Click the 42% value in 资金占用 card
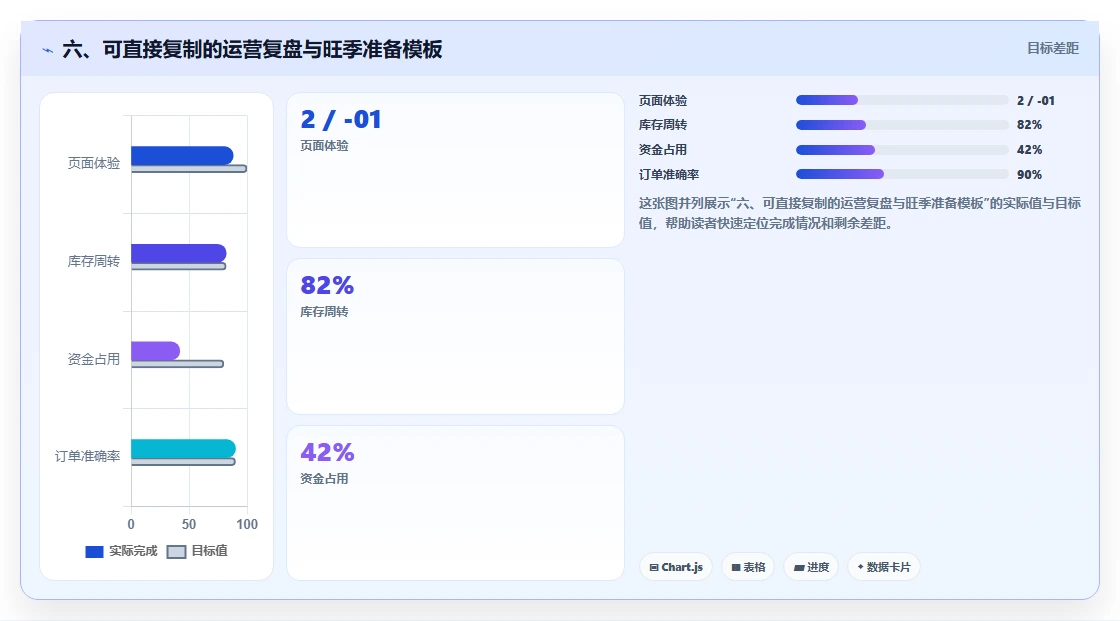1120x621 pixels. (x=327, y=452)
